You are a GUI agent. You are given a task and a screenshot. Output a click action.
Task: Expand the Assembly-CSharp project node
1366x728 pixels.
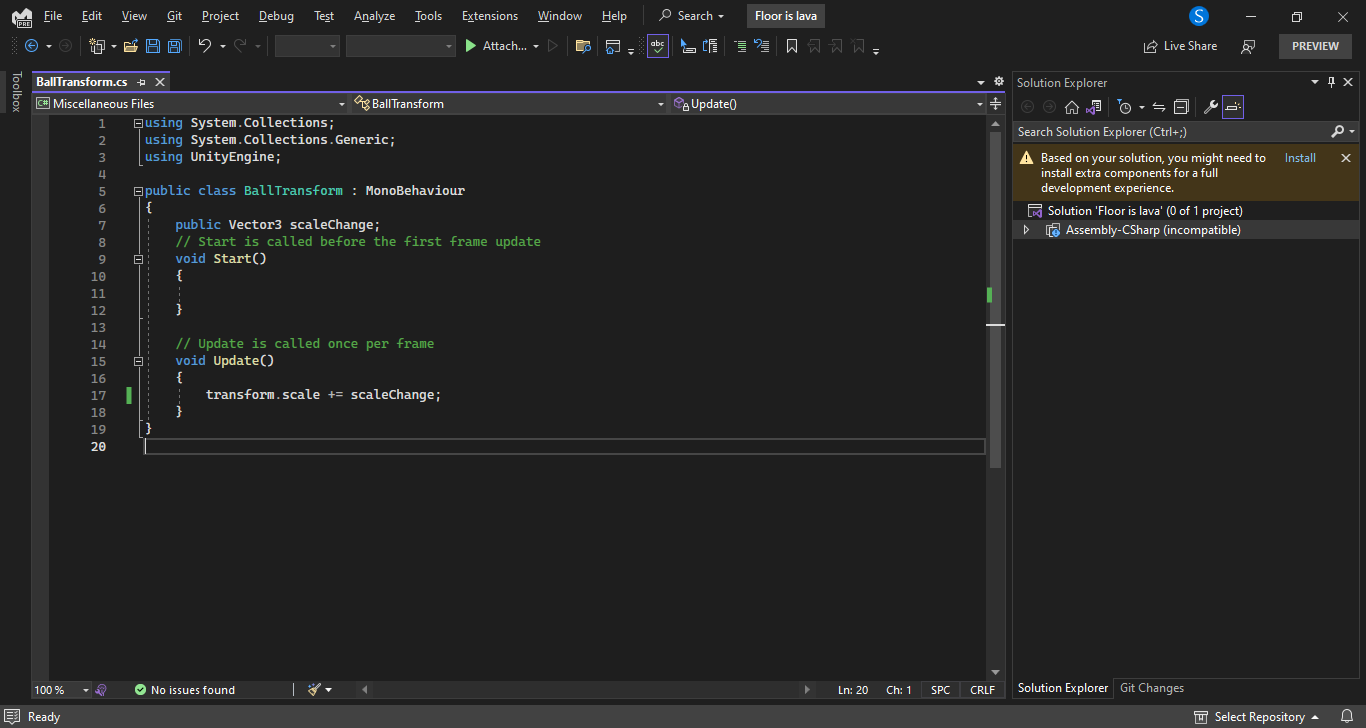click(1026, 230)
